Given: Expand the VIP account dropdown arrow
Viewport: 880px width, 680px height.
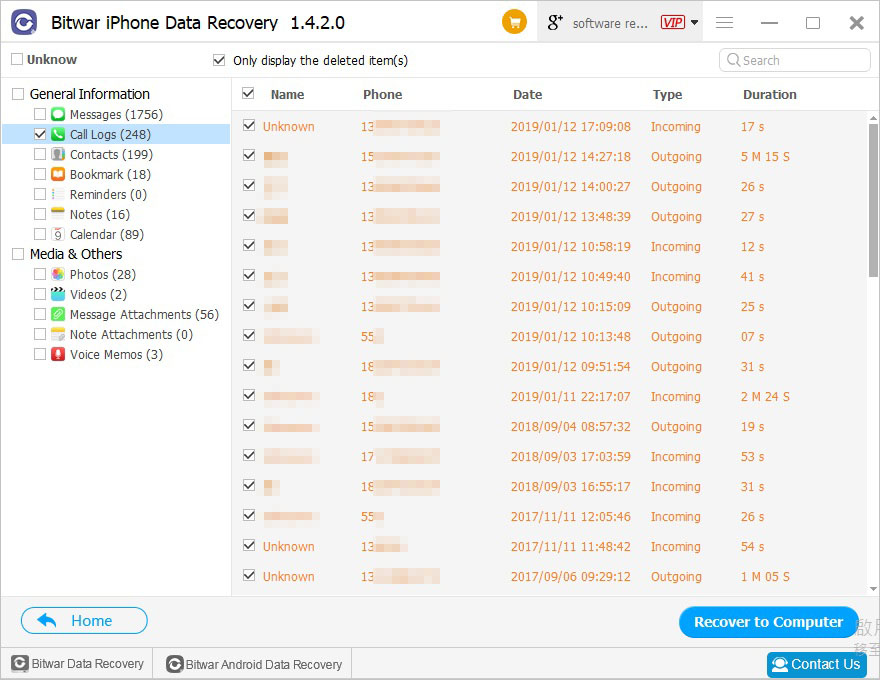Looking at the screenshot, I should click(694, 22).
